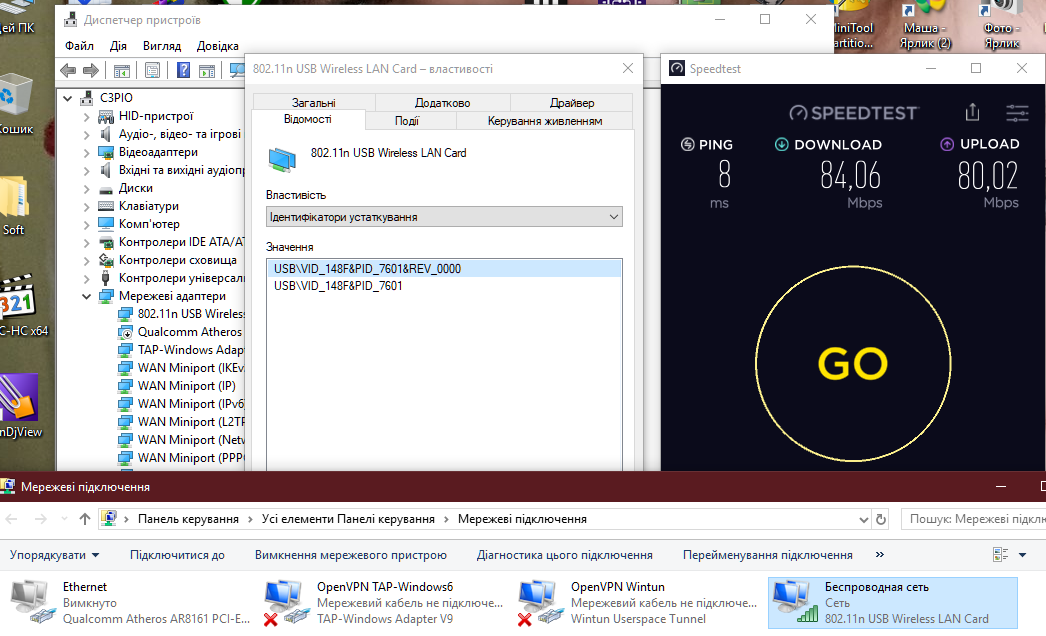Start the test with the GO button

pyautogui.click(x=853, y=364)
